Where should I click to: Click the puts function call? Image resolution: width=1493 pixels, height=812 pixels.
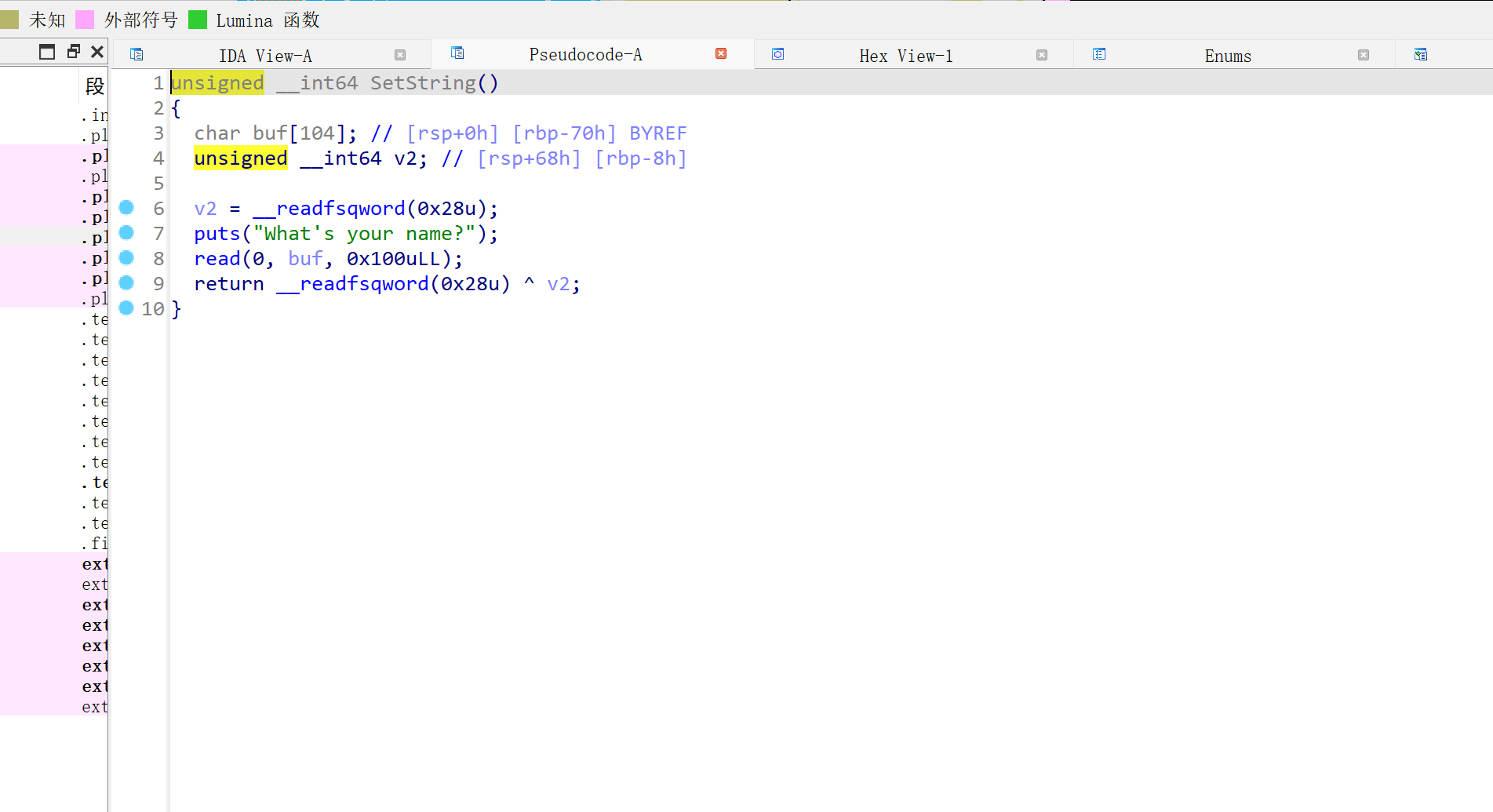tap(217, 234)
